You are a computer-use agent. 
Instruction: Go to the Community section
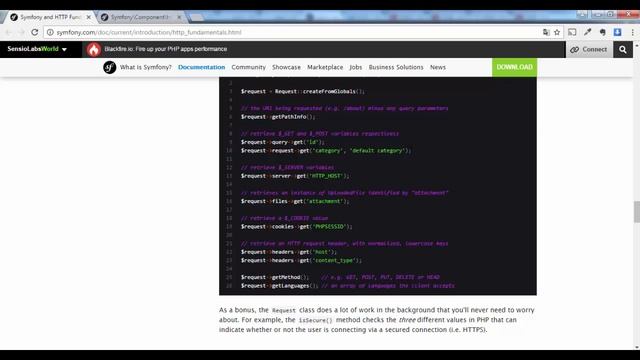point(249,67)
